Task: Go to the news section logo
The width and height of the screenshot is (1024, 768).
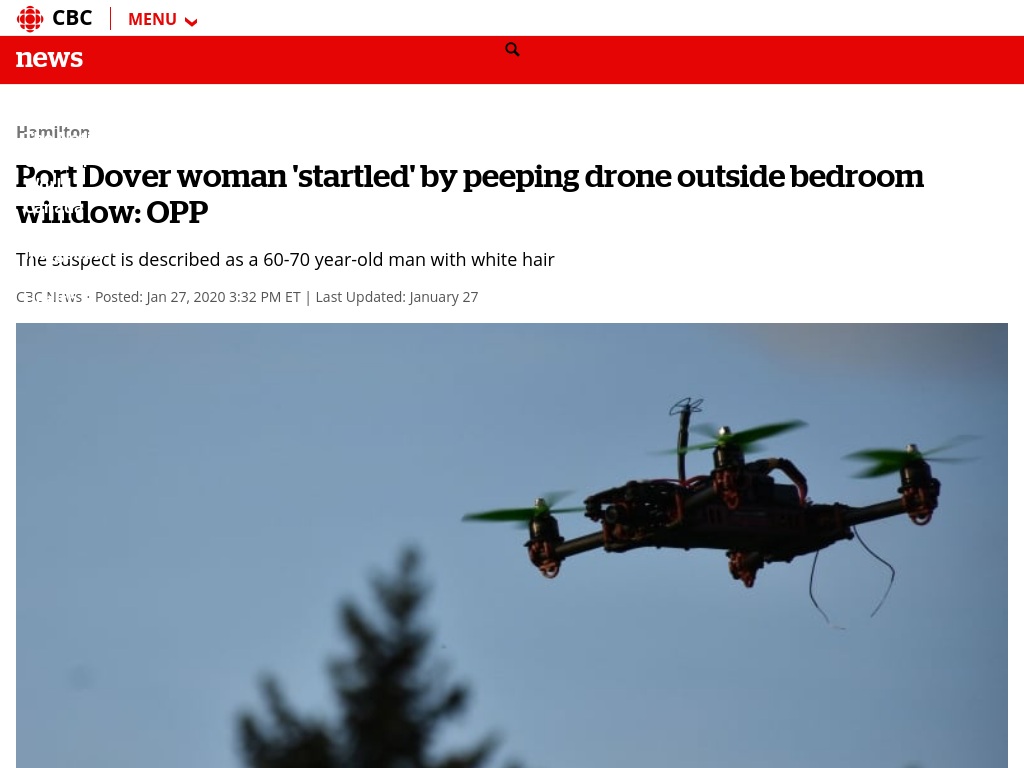Action: coord(49,58)
